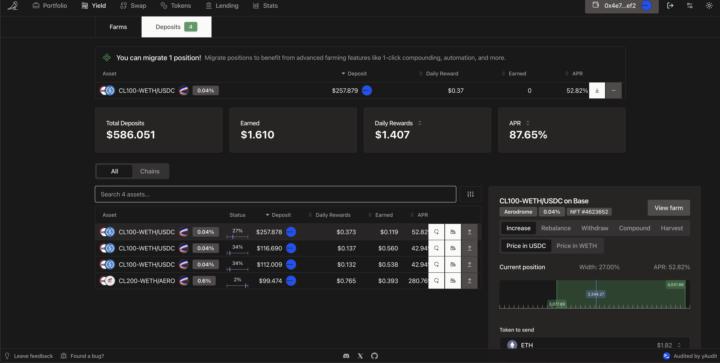Switch to the Deposits tab
The image size is (720, 363).
click(176, 27)
